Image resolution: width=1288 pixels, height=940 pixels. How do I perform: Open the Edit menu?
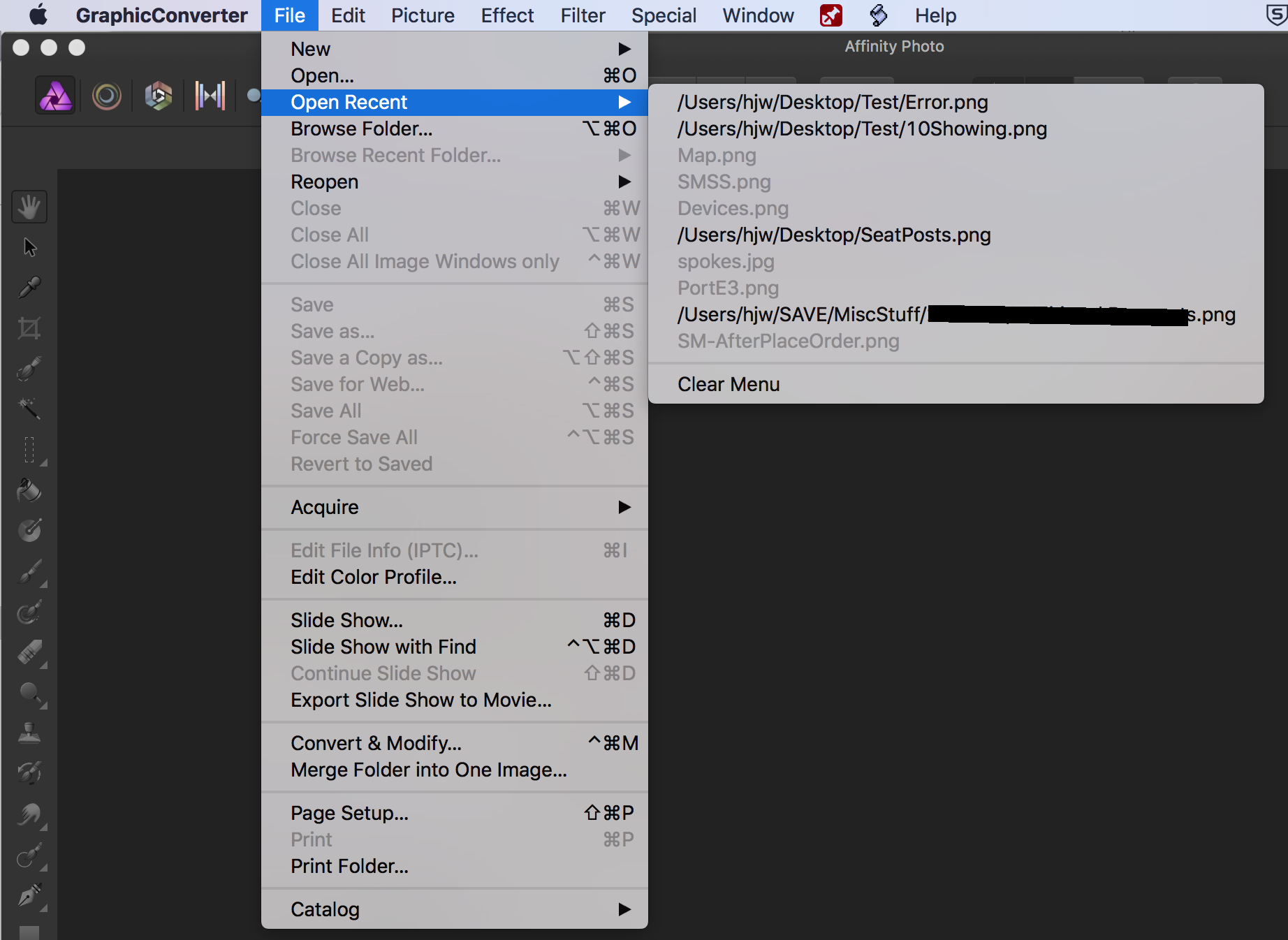(348, 15)
